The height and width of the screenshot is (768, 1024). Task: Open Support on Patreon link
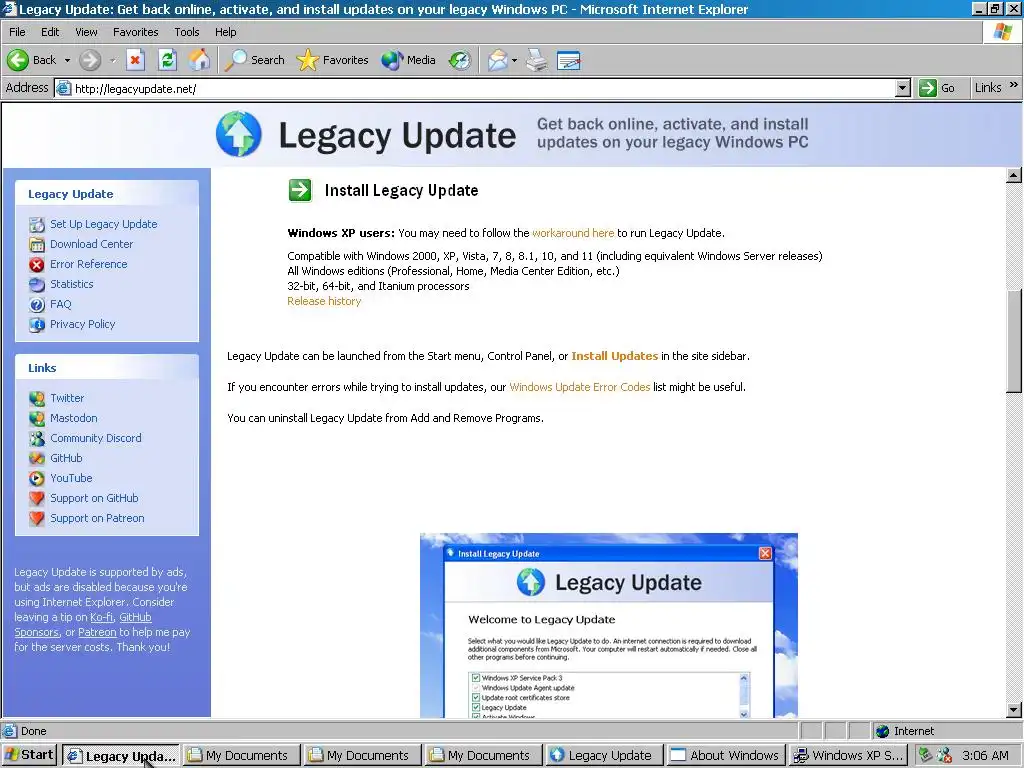[97, 519]
